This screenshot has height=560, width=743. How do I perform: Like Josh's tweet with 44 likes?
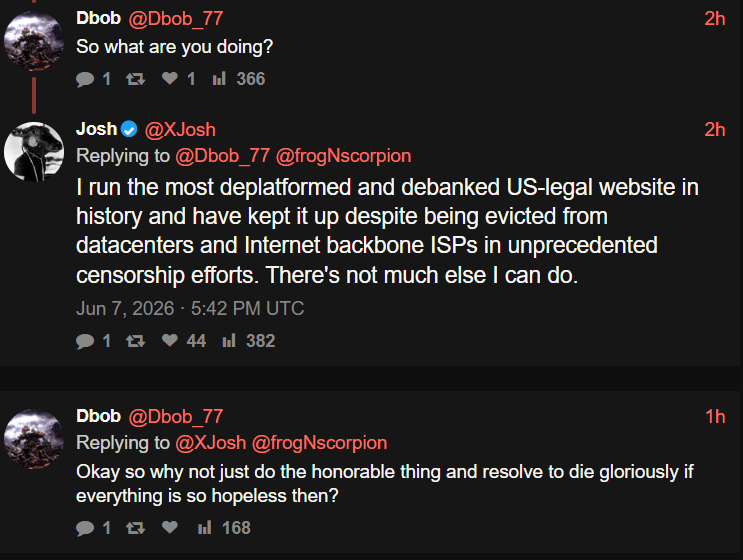(x=183, y=341)
